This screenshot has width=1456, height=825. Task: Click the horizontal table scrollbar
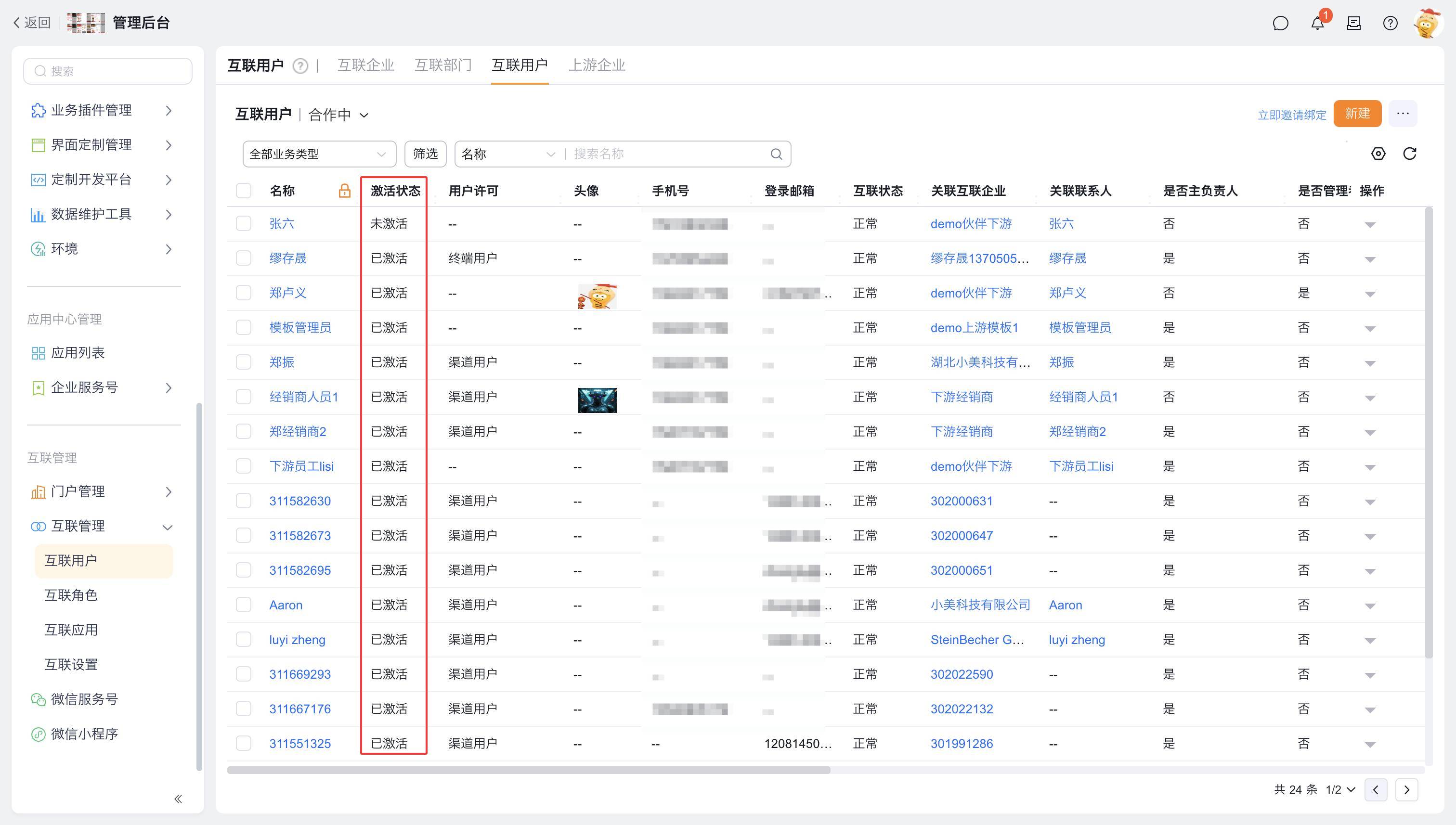tap(528, 770)
